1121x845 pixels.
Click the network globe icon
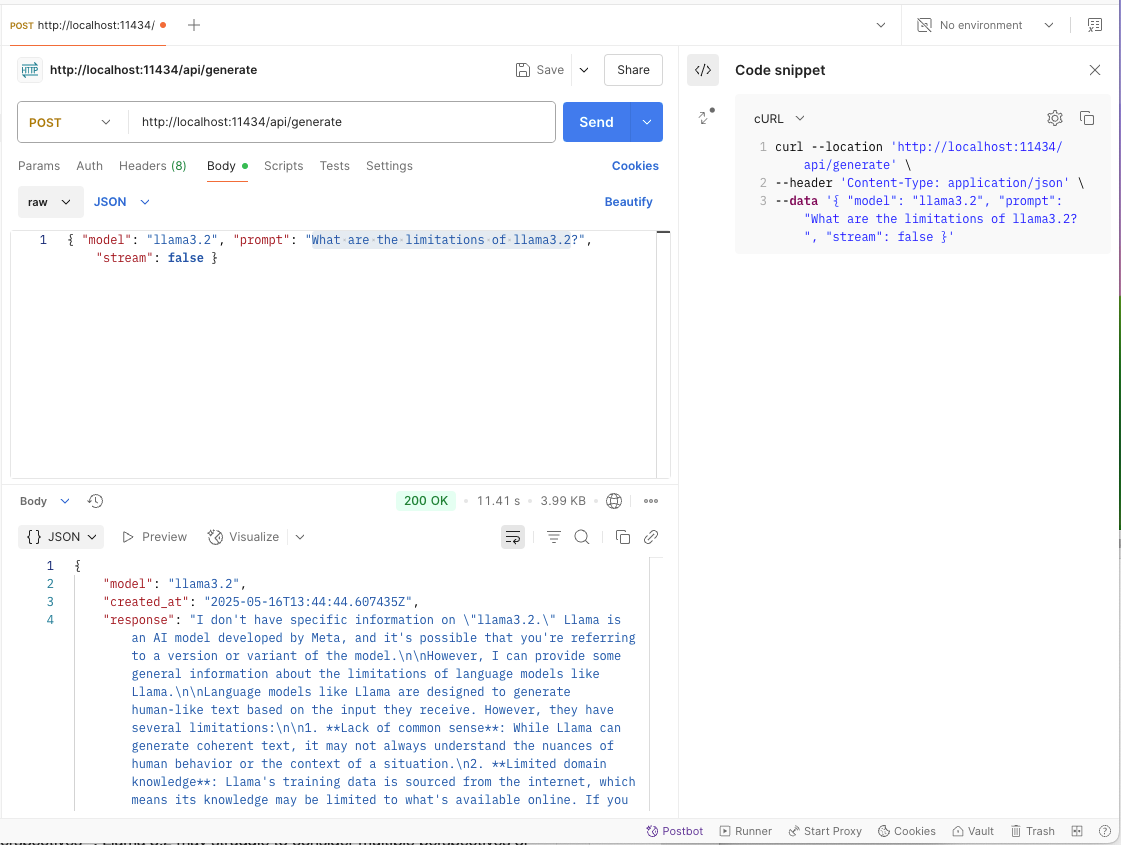pyautogui.click(x=613, y=501)
